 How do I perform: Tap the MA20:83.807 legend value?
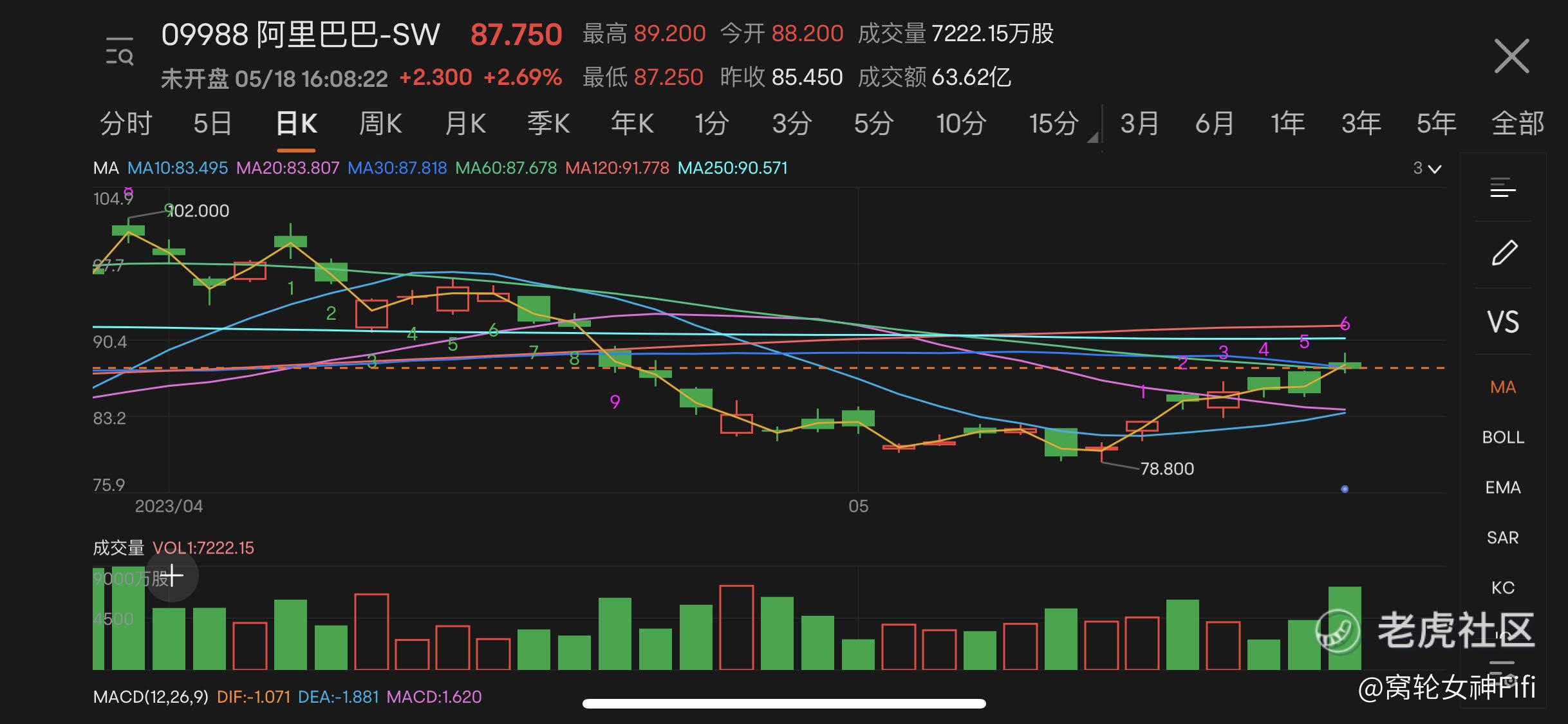coord(288,168)
